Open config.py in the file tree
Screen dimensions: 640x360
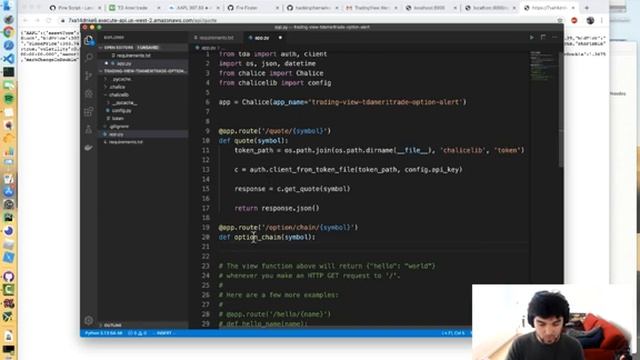pos(122,111)
